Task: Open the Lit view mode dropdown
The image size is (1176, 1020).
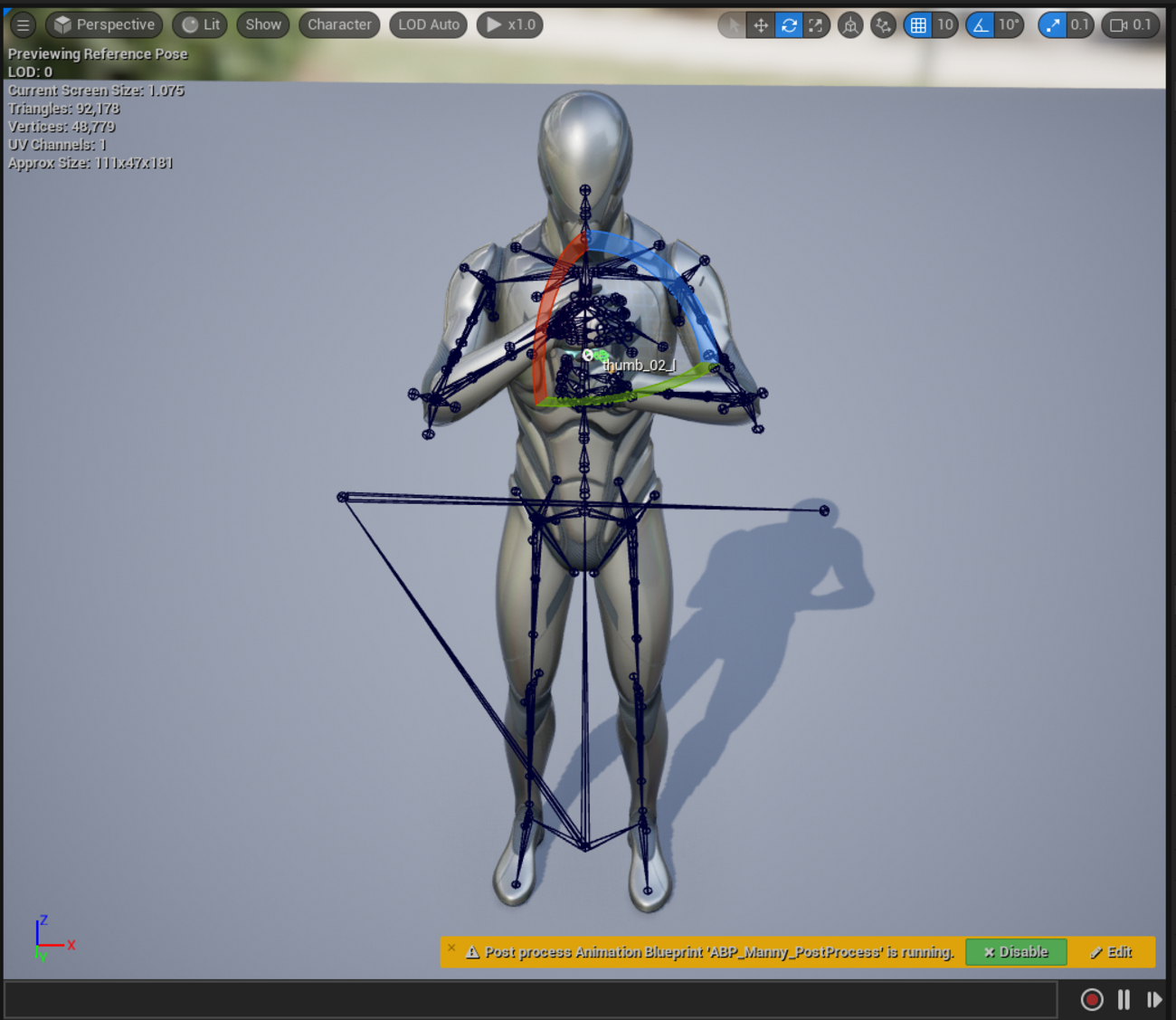Action: pos(200,25)
